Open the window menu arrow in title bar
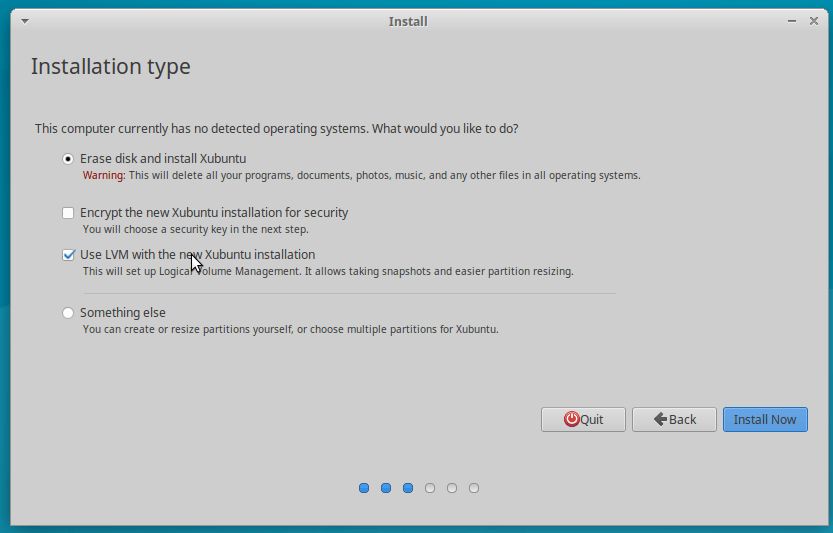The height and width of the screenshot is (533, 833). pos(25,21)
